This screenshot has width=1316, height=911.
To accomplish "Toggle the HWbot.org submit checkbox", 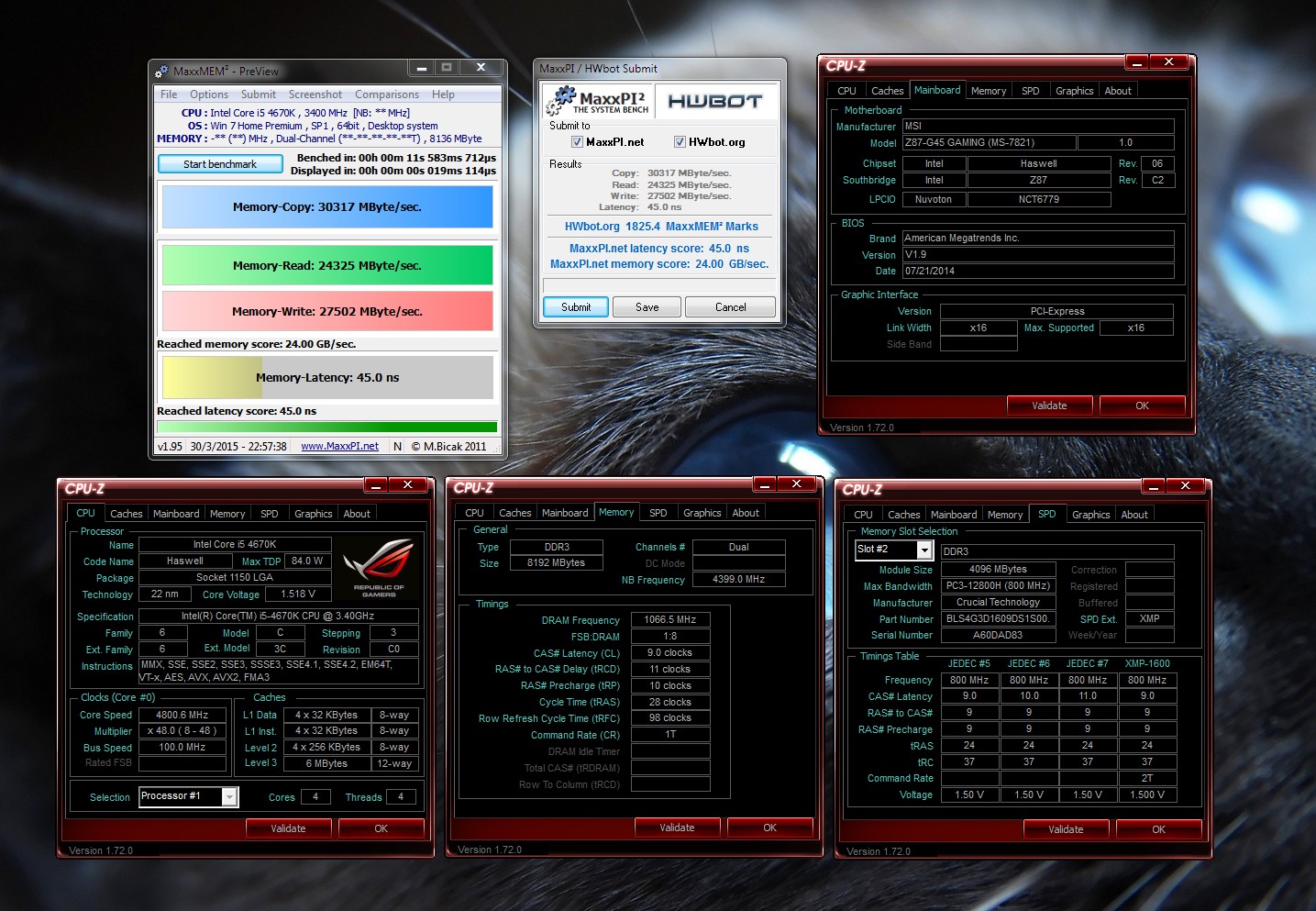I will pyautogui.click(x=680, y=142).
